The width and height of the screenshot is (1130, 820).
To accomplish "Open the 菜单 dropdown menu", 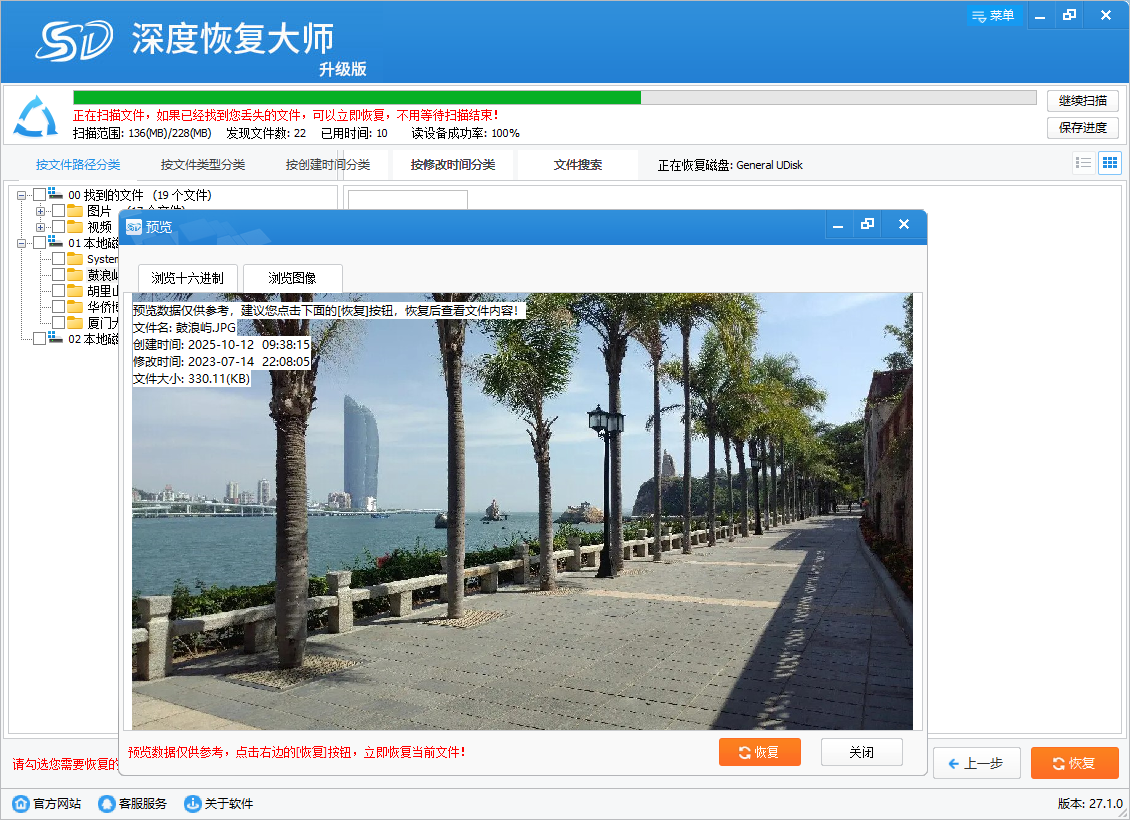I will (x=992, y=15).
